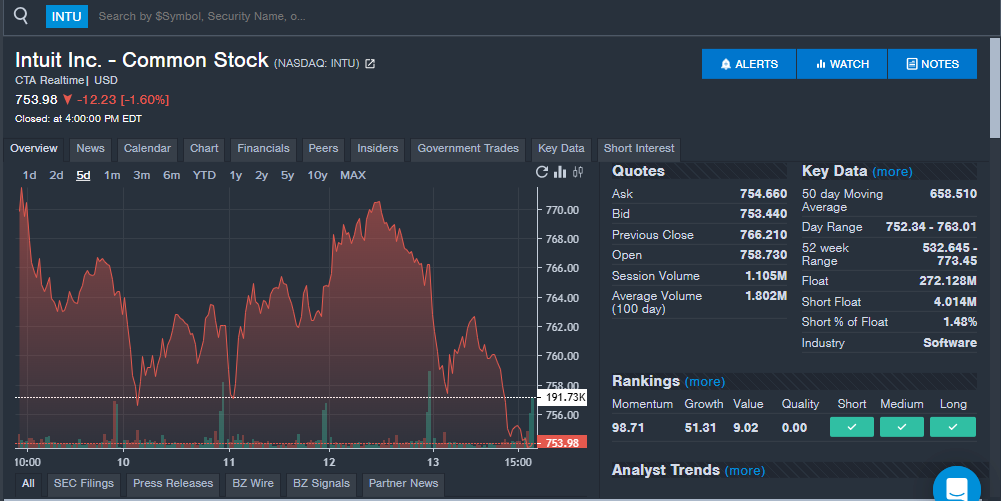Select 6m chart range
This screenshot has height=501, width=1001.
(172, 176)
